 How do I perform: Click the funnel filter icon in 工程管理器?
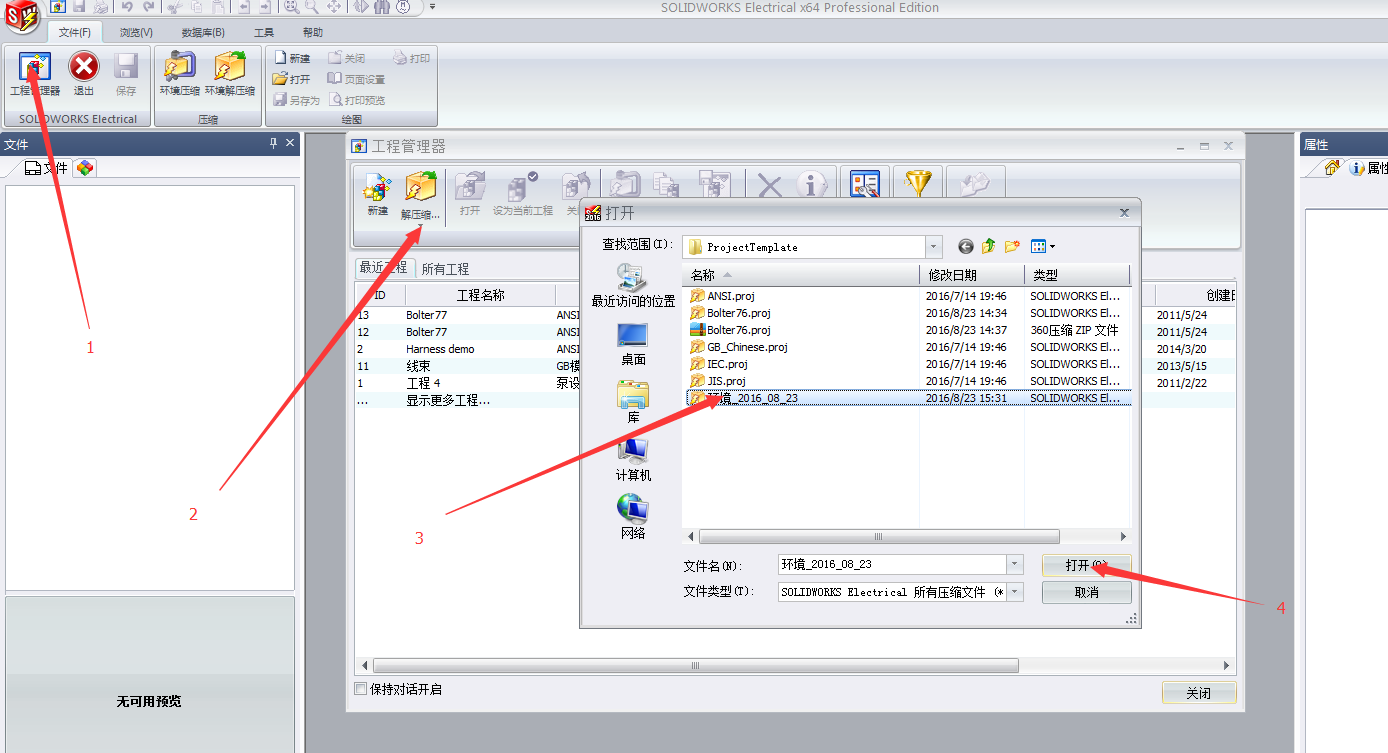pyautogui.click(x=917, y=185)
